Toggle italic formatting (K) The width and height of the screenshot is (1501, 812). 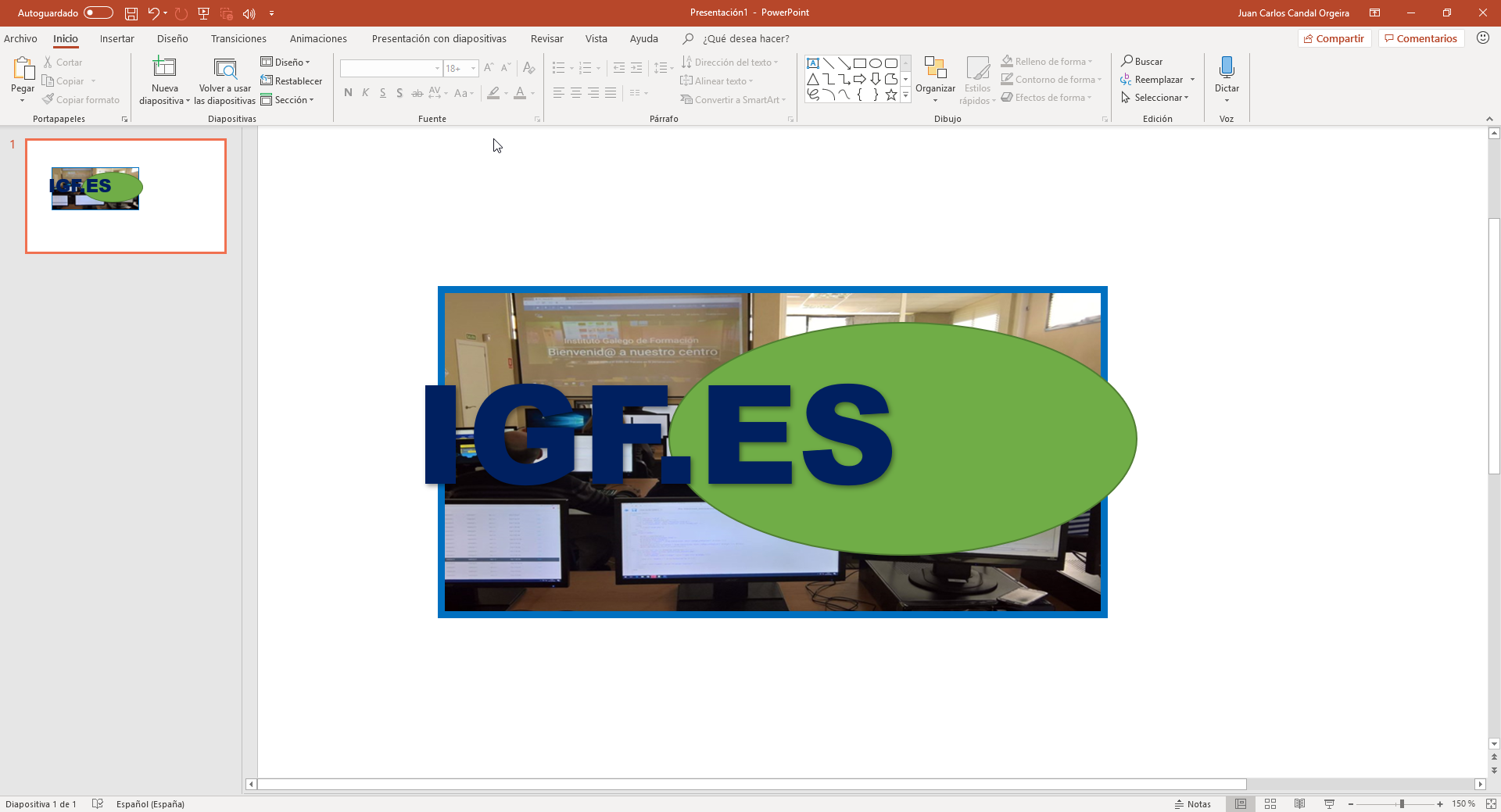(365, 92)
